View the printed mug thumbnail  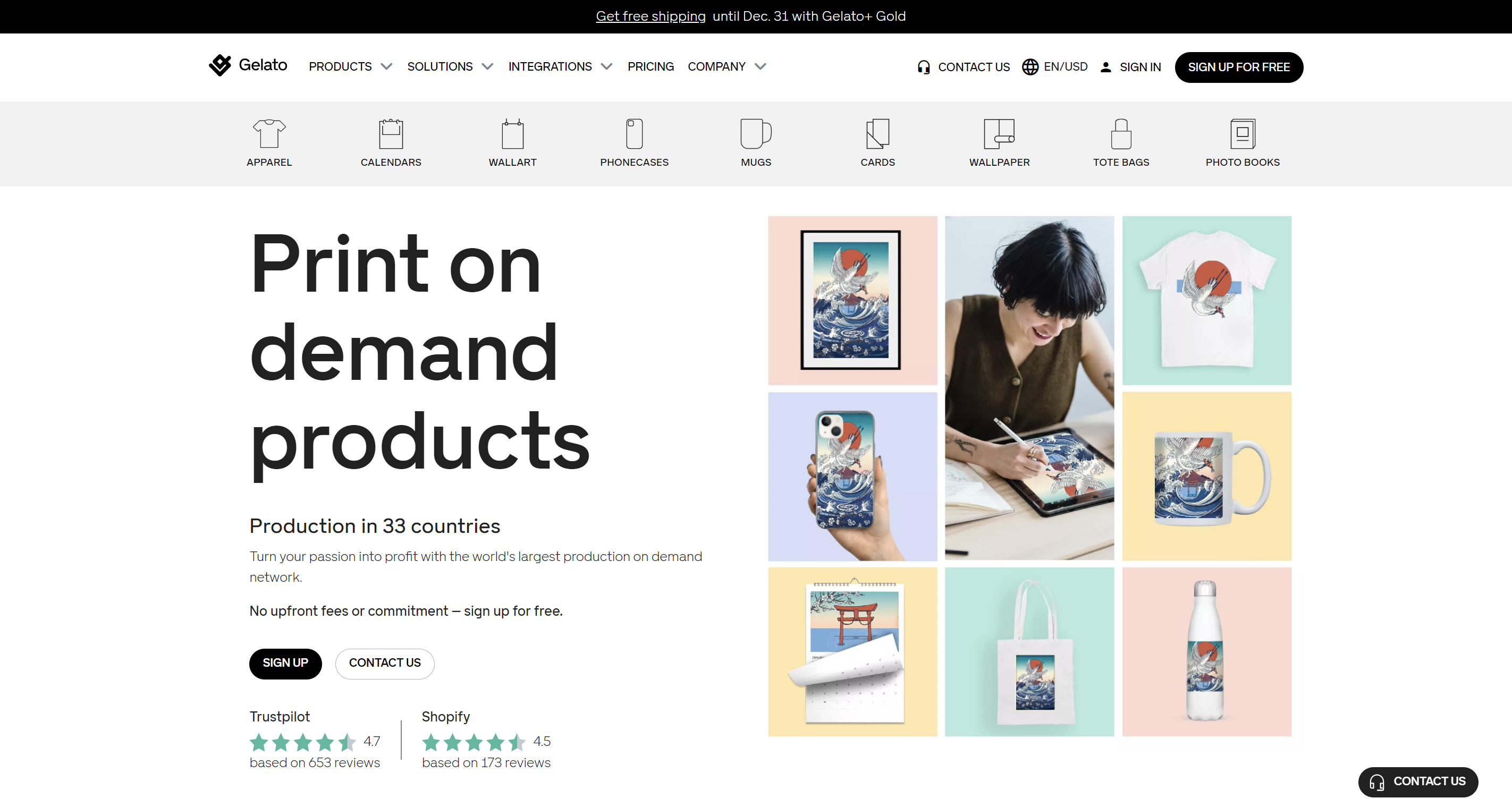(1206, 476)
